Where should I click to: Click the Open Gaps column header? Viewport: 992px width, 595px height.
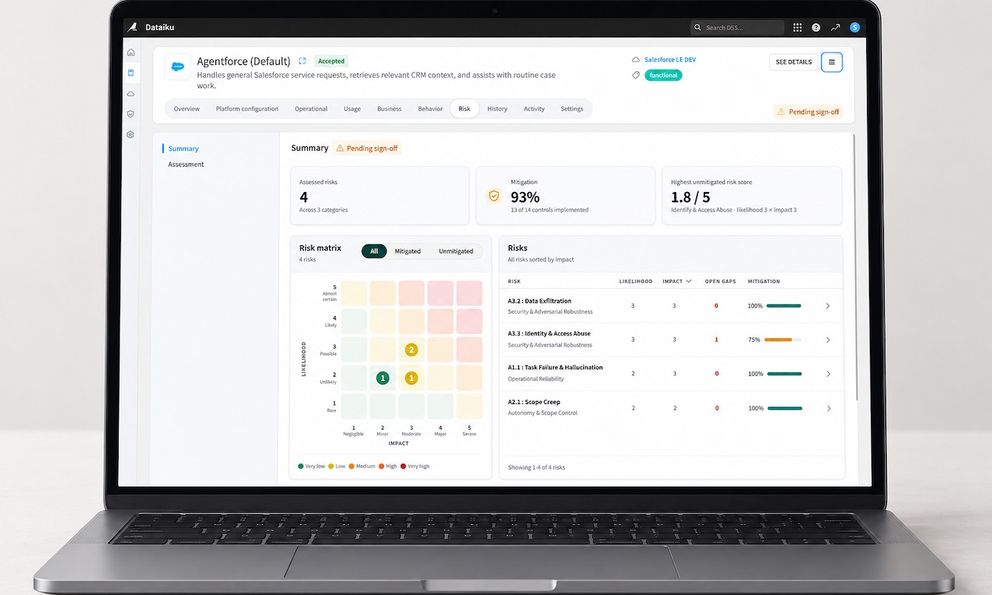[x=720, y=281]
